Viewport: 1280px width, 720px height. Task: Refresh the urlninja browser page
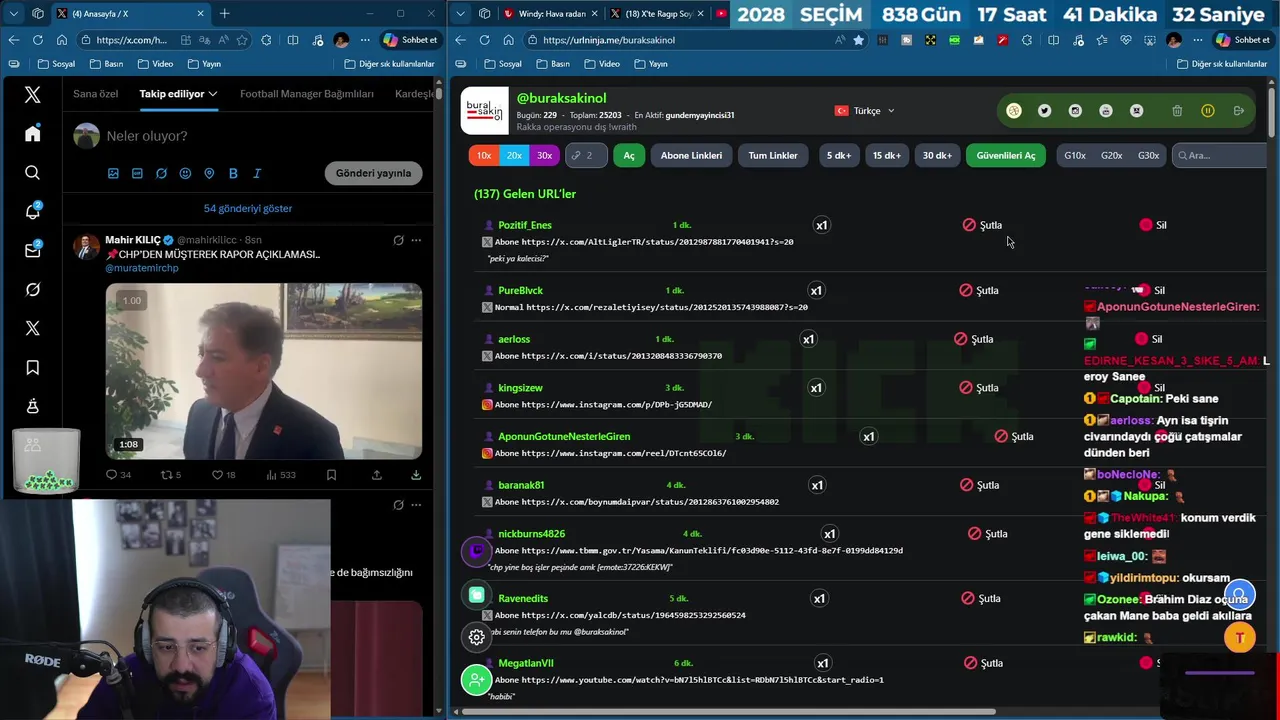[x=484, y=40]
